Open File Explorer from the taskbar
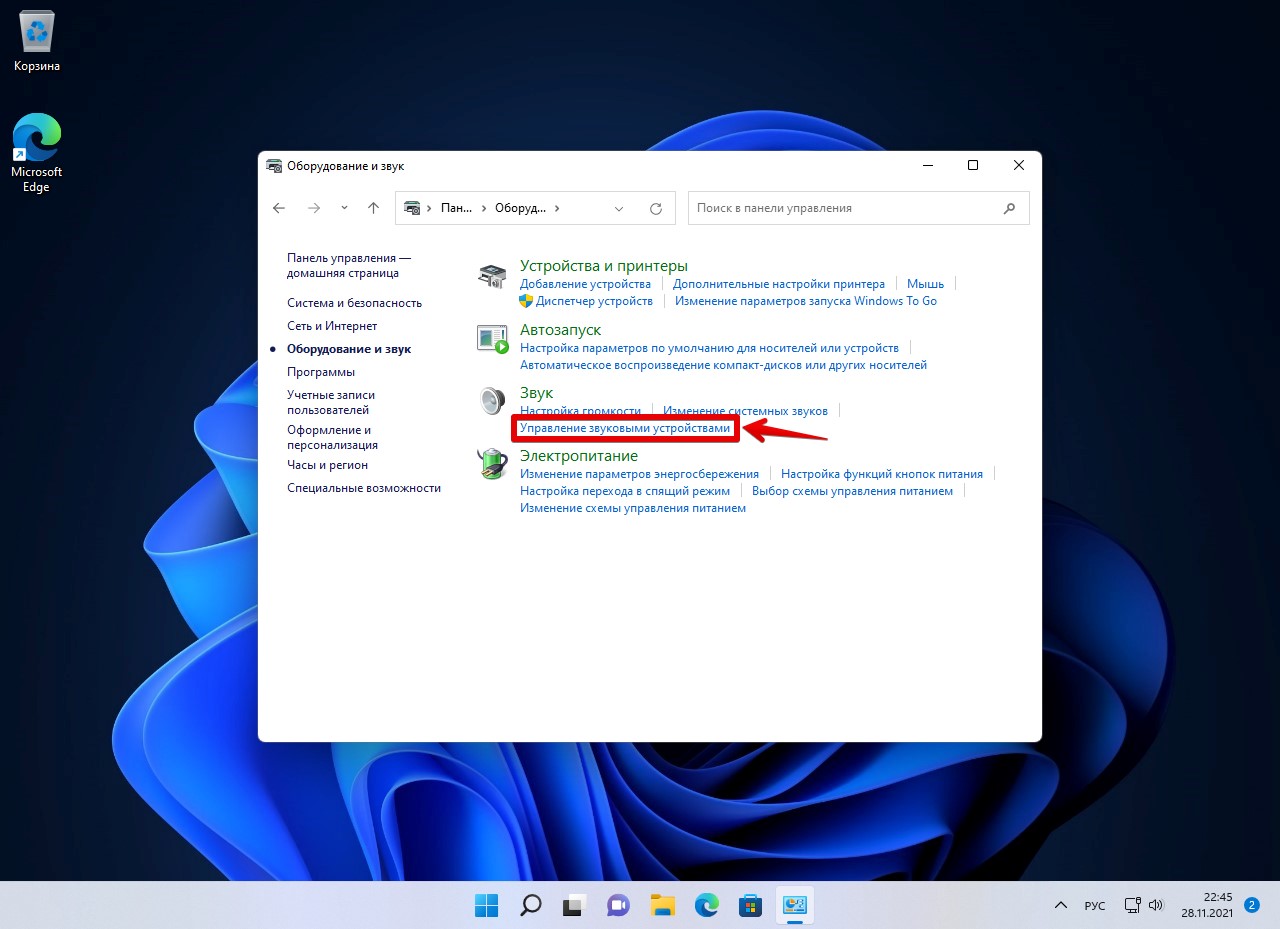 tap(662, 906)
